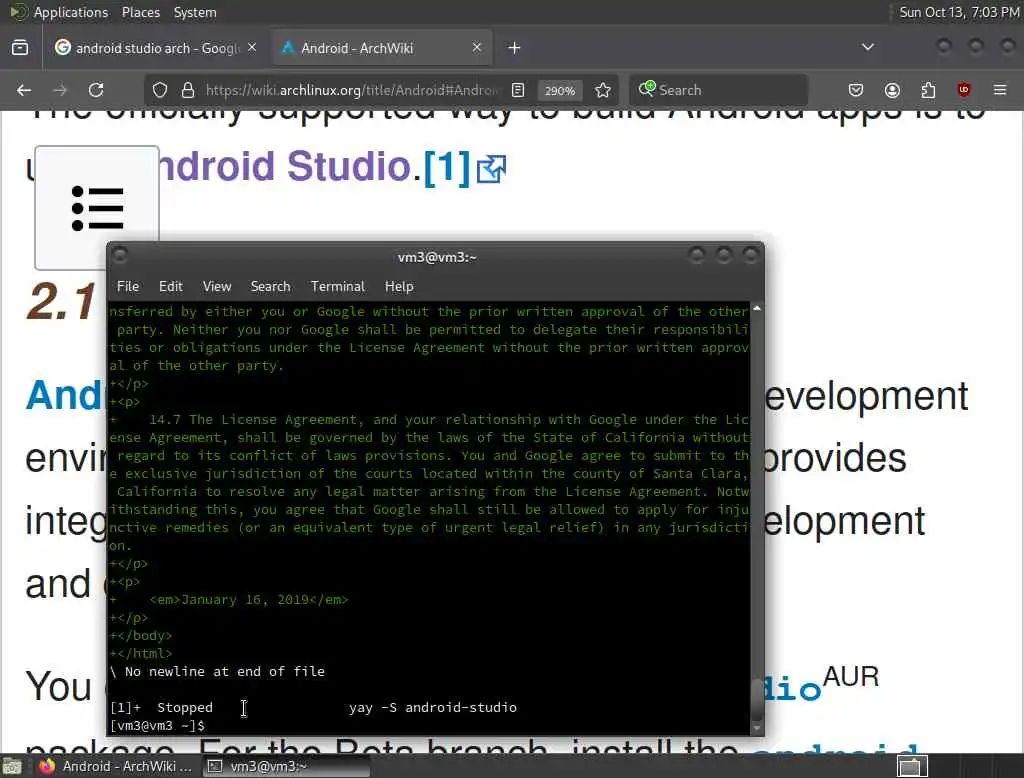Switch to Android - ArchWiki taskbar entry
This screenshot has height=778, width=1024.
[115, 766]
